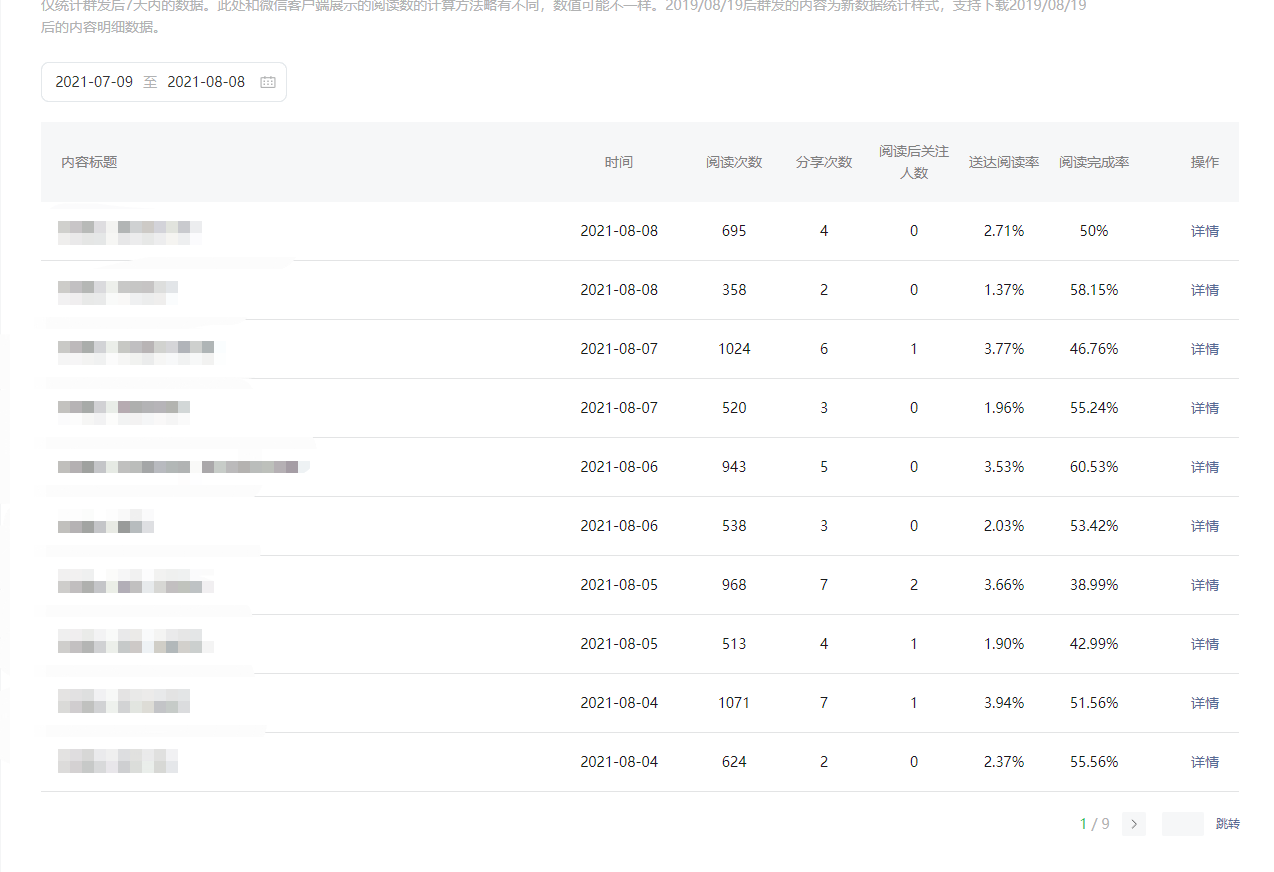Click the start date 2021-07-09 field
The image size is (1274, 872).
pos(94,82)
